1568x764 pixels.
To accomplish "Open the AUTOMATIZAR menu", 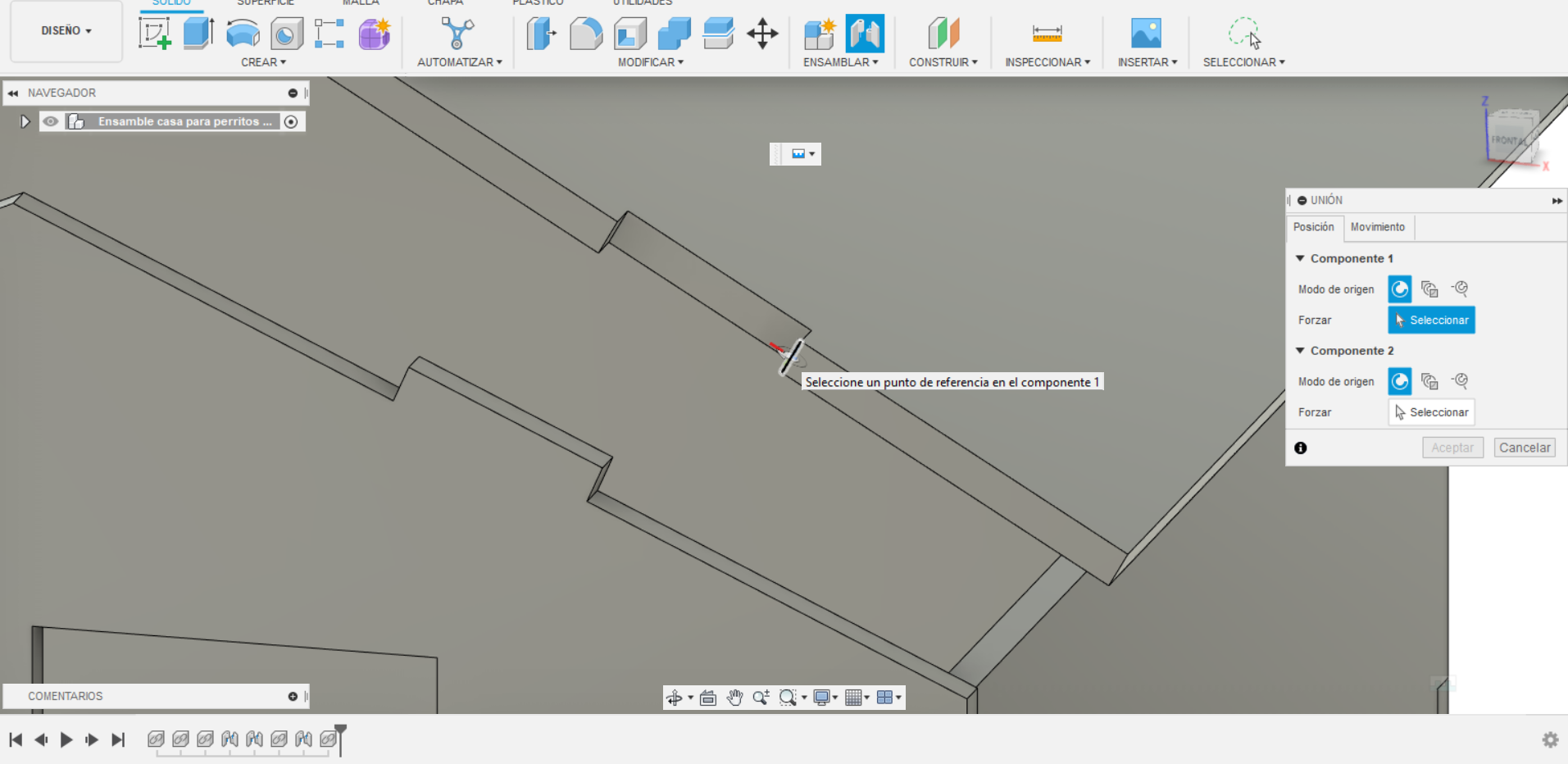I will tap(460, 62).
